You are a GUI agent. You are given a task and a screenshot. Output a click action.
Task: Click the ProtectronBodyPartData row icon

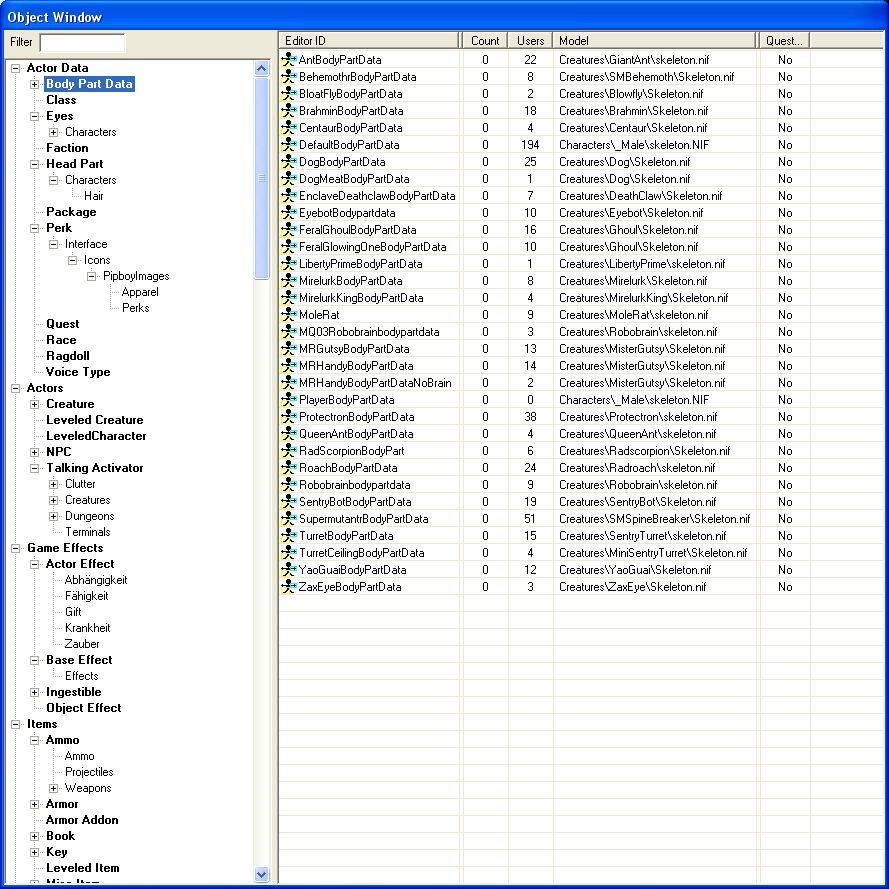click(x=289, y=417)
